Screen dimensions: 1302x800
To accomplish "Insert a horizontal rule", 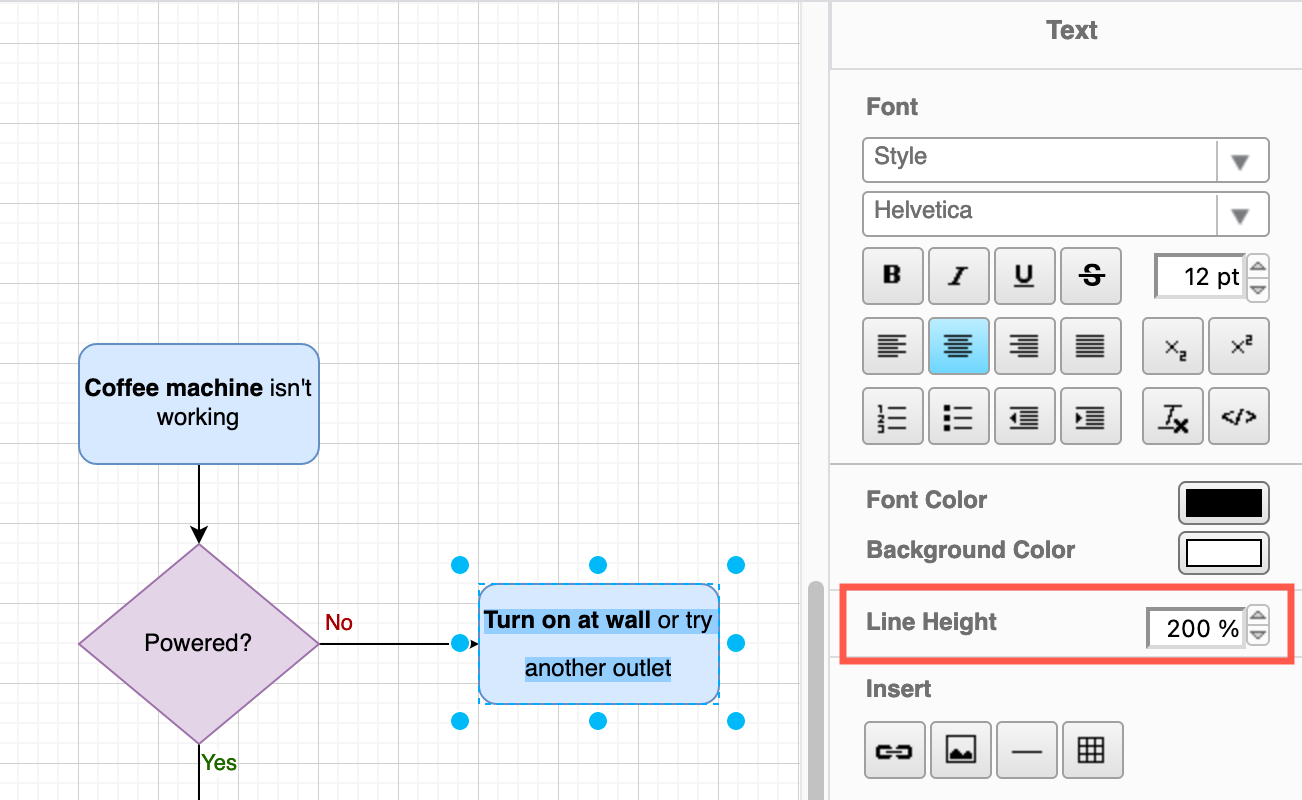I will click(1026, 750).
